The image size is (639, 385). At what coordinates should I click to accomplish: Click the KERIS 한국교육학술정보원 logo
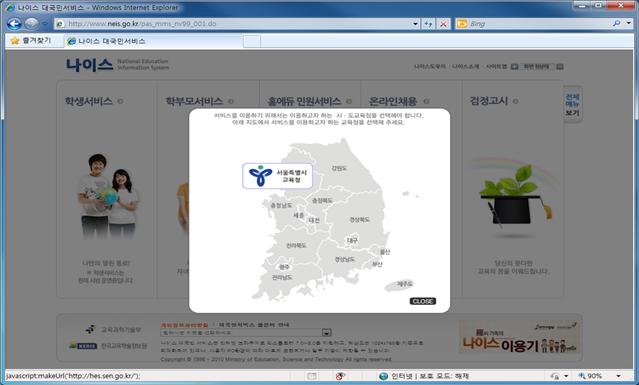[108, 346]
